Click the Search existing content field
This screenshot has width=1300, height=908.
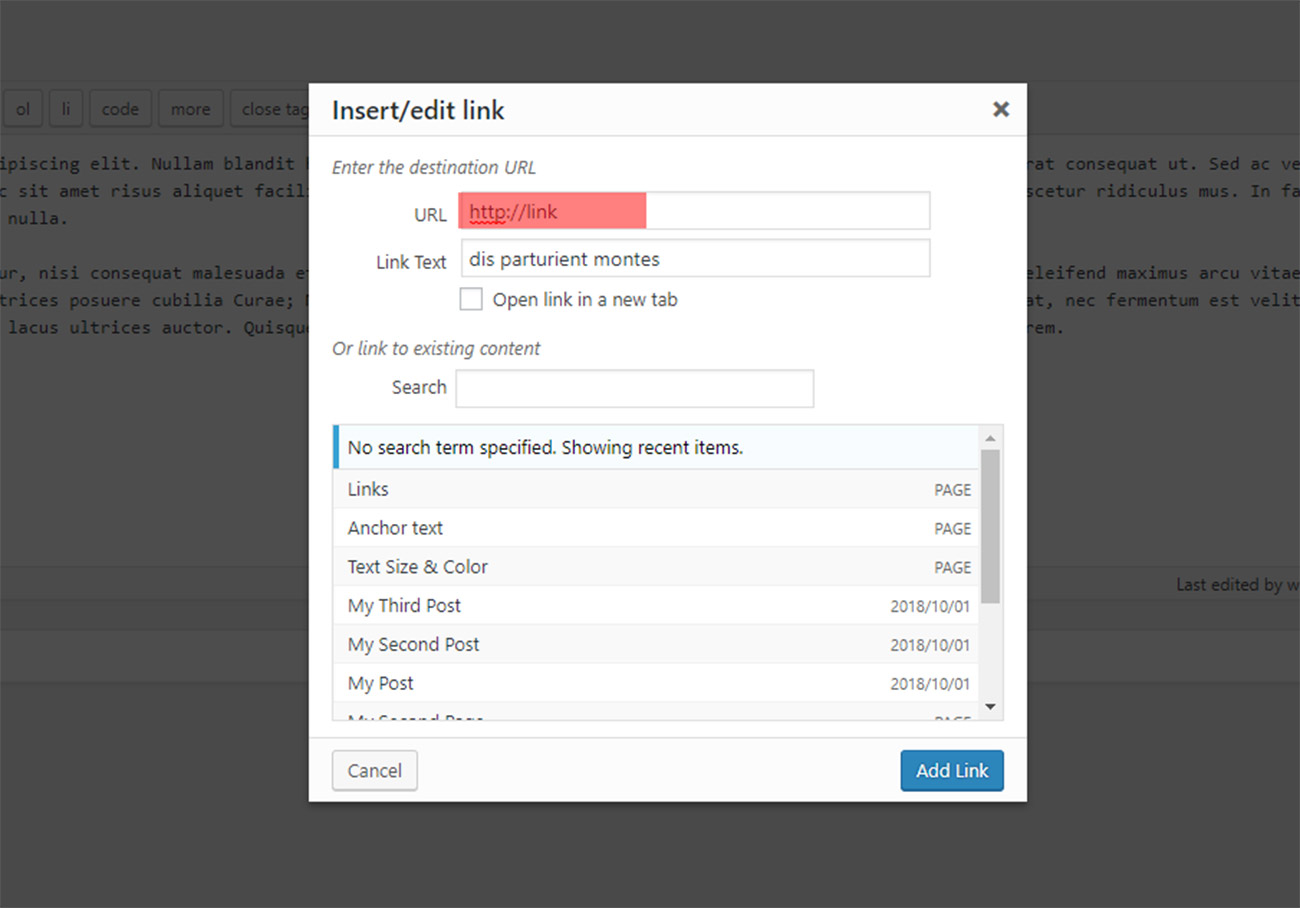click(634, 388)
